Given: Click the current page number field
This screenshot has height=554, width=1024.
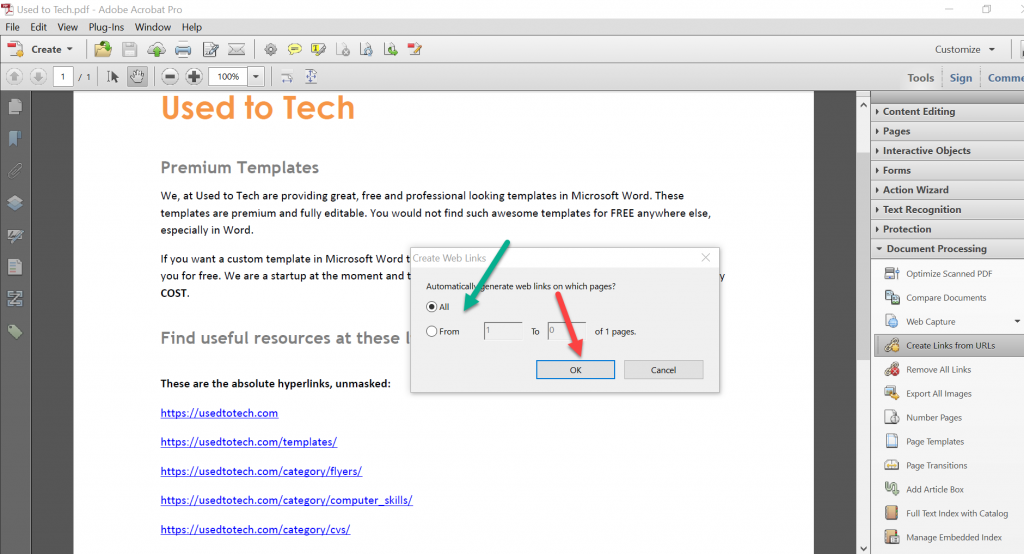Looking at the screenshot, I should tap(63, 76).
